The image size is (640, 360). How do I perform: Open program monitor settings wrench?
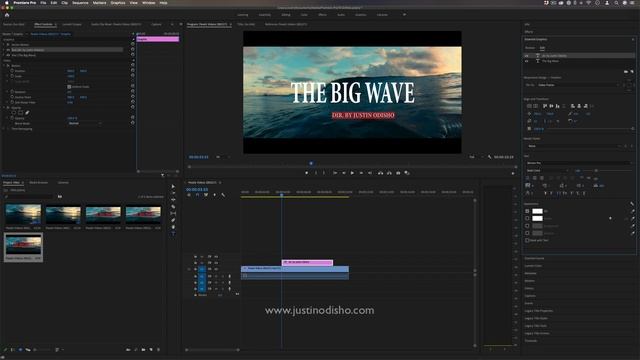tap(489, 157)
